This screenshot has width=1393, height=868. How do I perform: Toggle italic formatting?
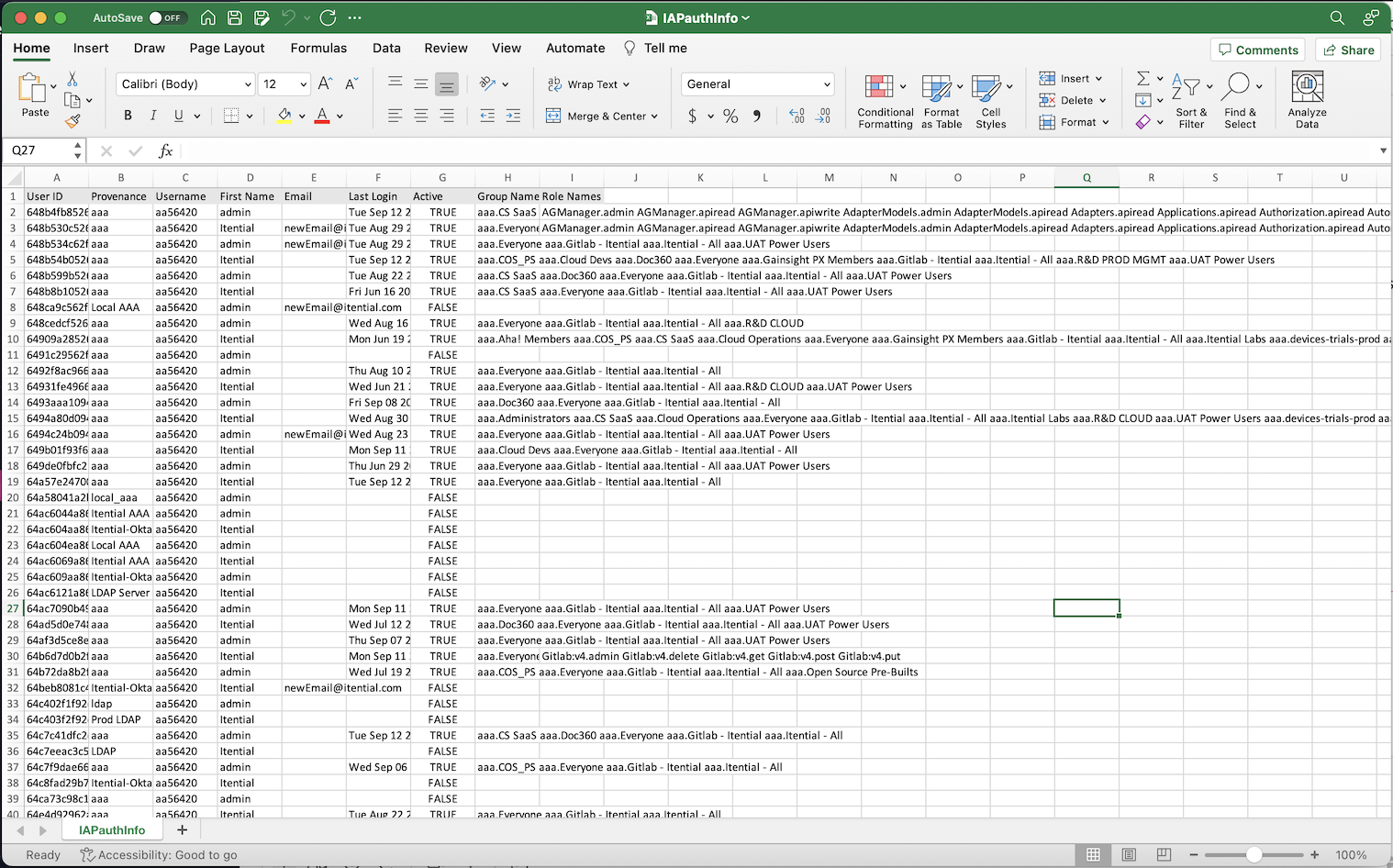pyautogui.click(x=153, y=116)
